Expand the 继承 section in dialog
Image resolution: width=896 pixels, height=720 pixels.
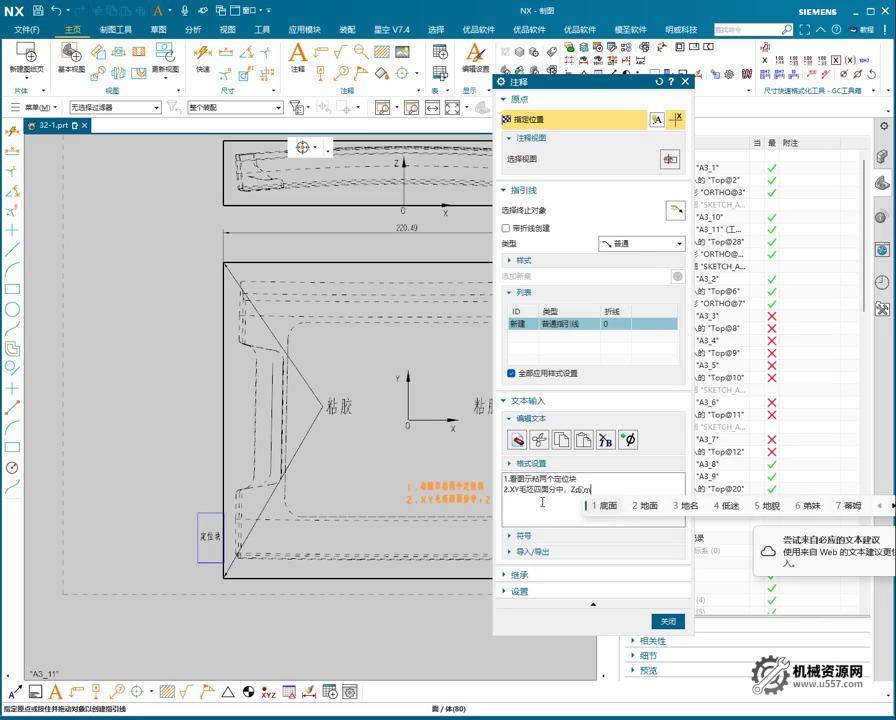[x=519, y=575]
